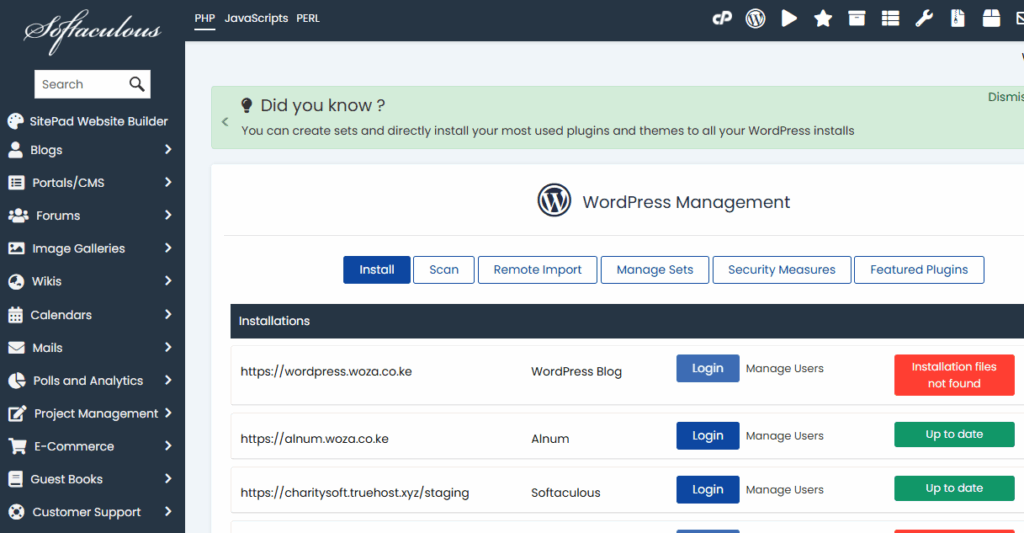Viewport: 1024px width, 533px height.
Task: Open the star ratings icon
Action: pyautogui.click(x=823, y=18)
